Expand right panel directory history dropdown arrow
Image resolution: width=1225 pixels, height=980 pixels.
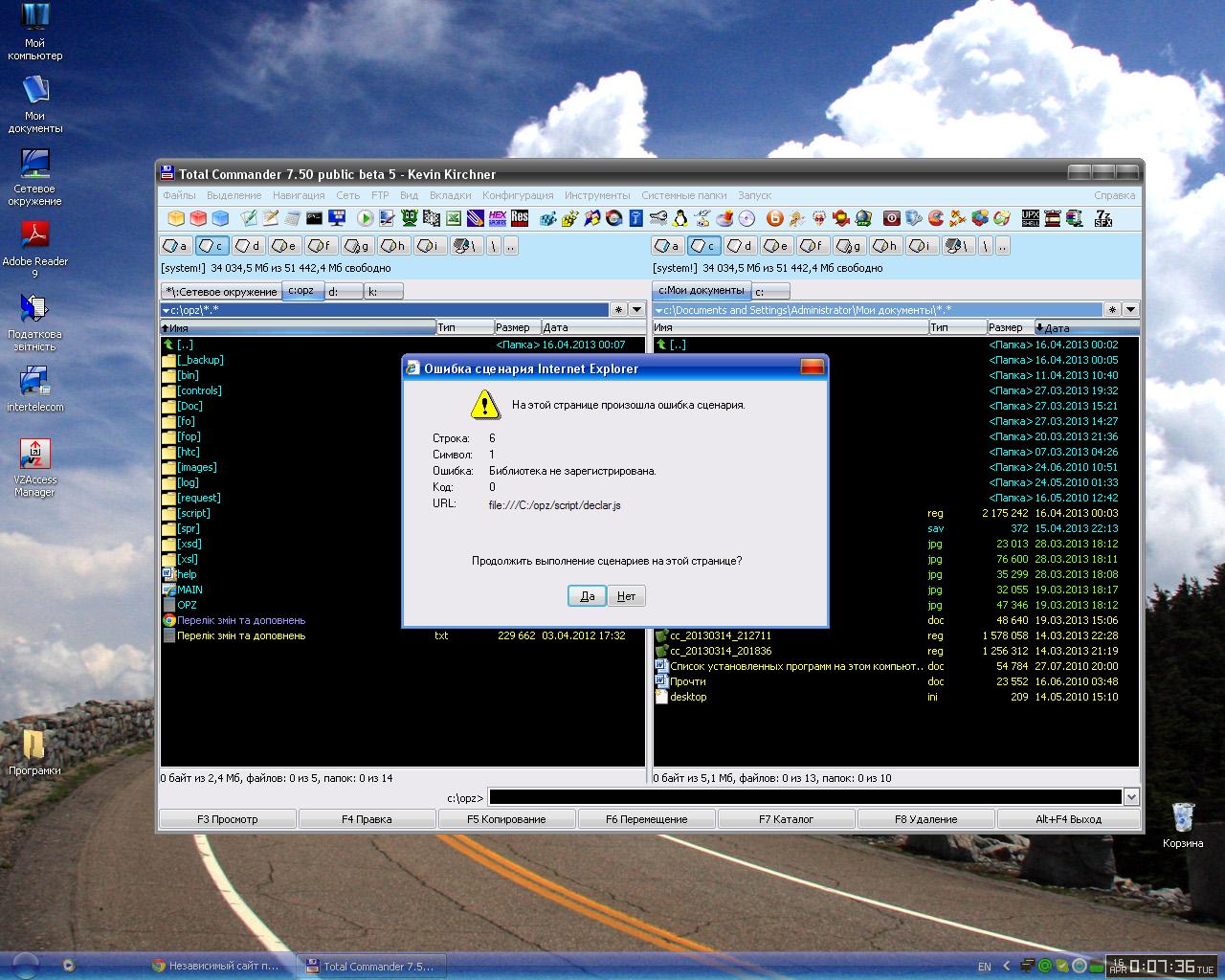tap(1130, 310)
